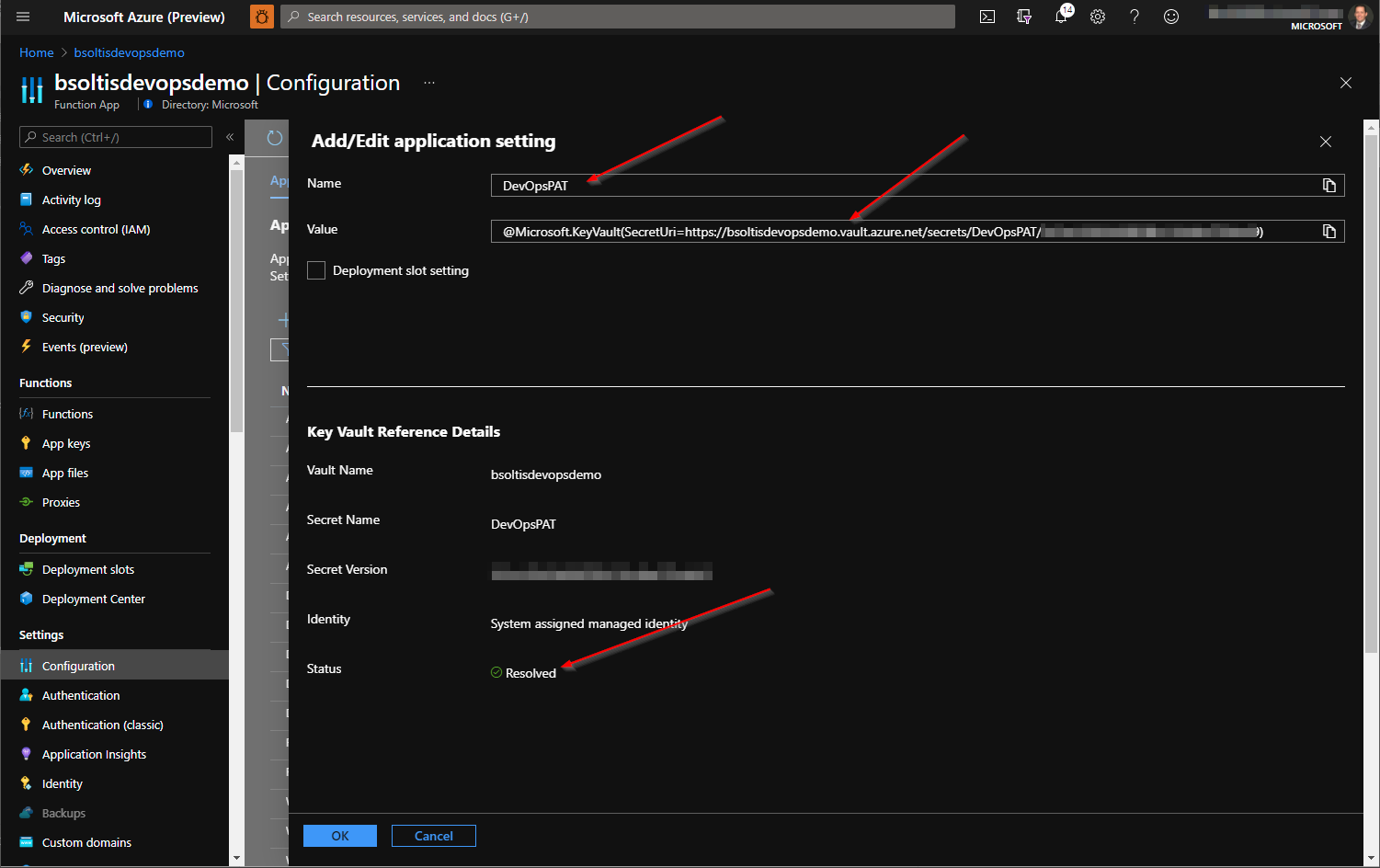Open Cloud Shell from the top bar
This screenshot has width=1380, height=868.
point(987,16)
